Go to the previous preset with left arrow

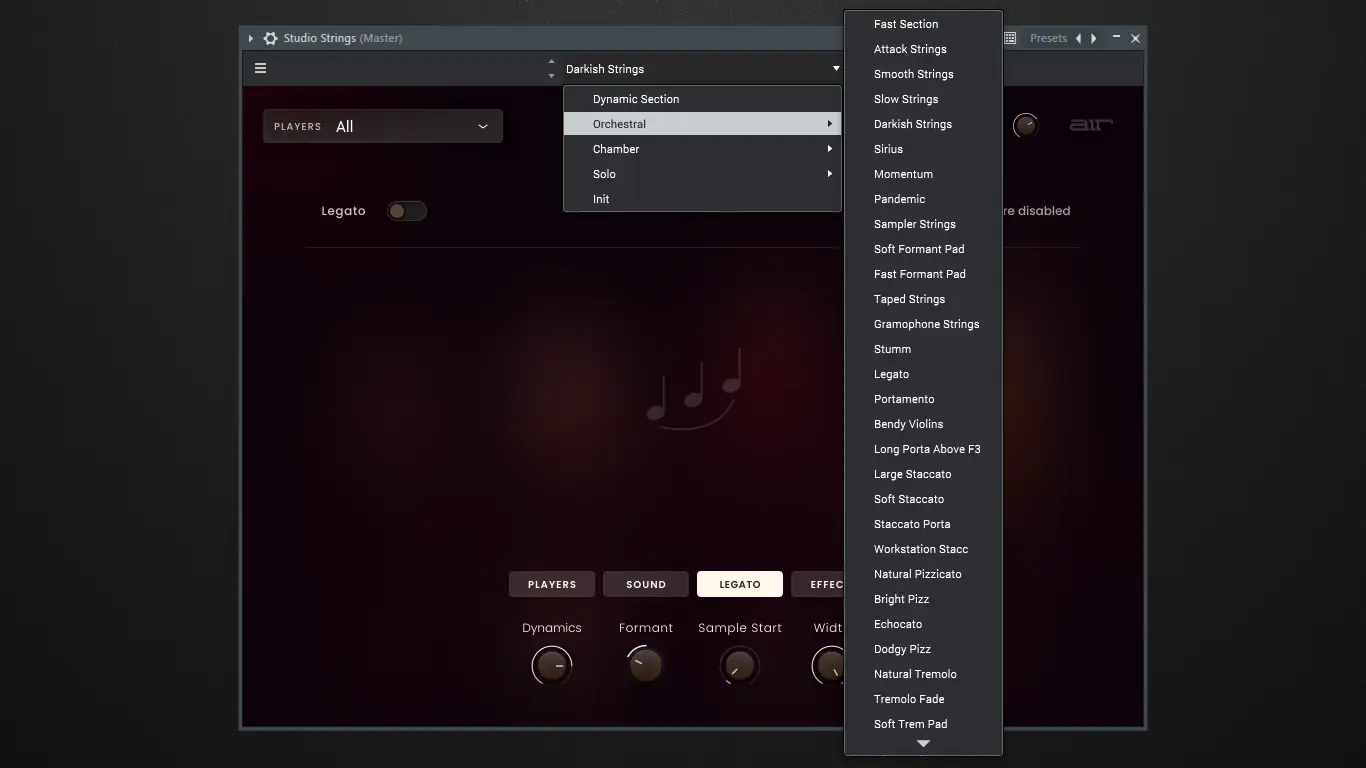(x=1078, y=38)
